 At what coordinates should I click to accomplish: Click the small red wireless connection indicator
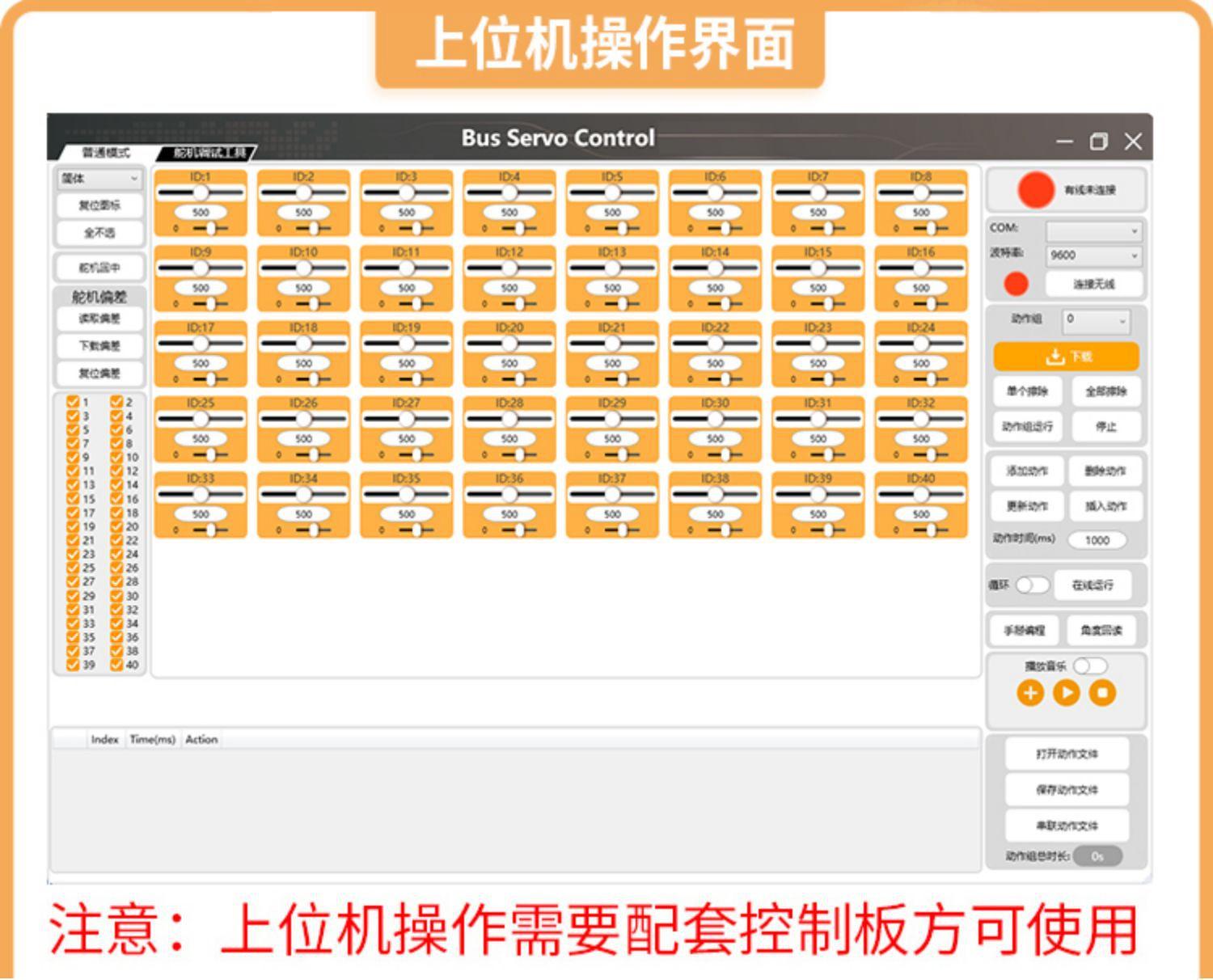(1016, 284)
